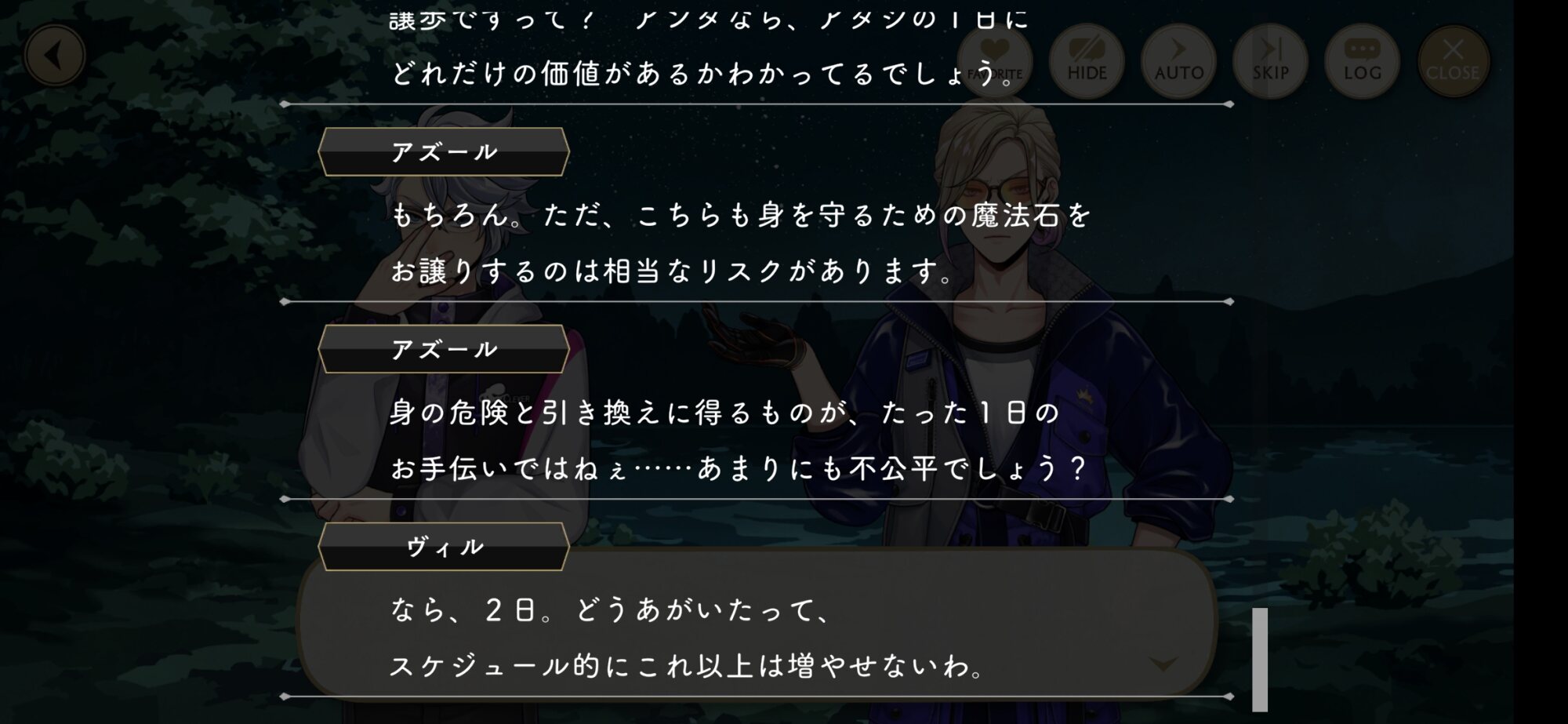Tap the line スケジュール的にこれ以上は増やせないわ
The image size is (1568, 724).
click(x=688, y=667)
